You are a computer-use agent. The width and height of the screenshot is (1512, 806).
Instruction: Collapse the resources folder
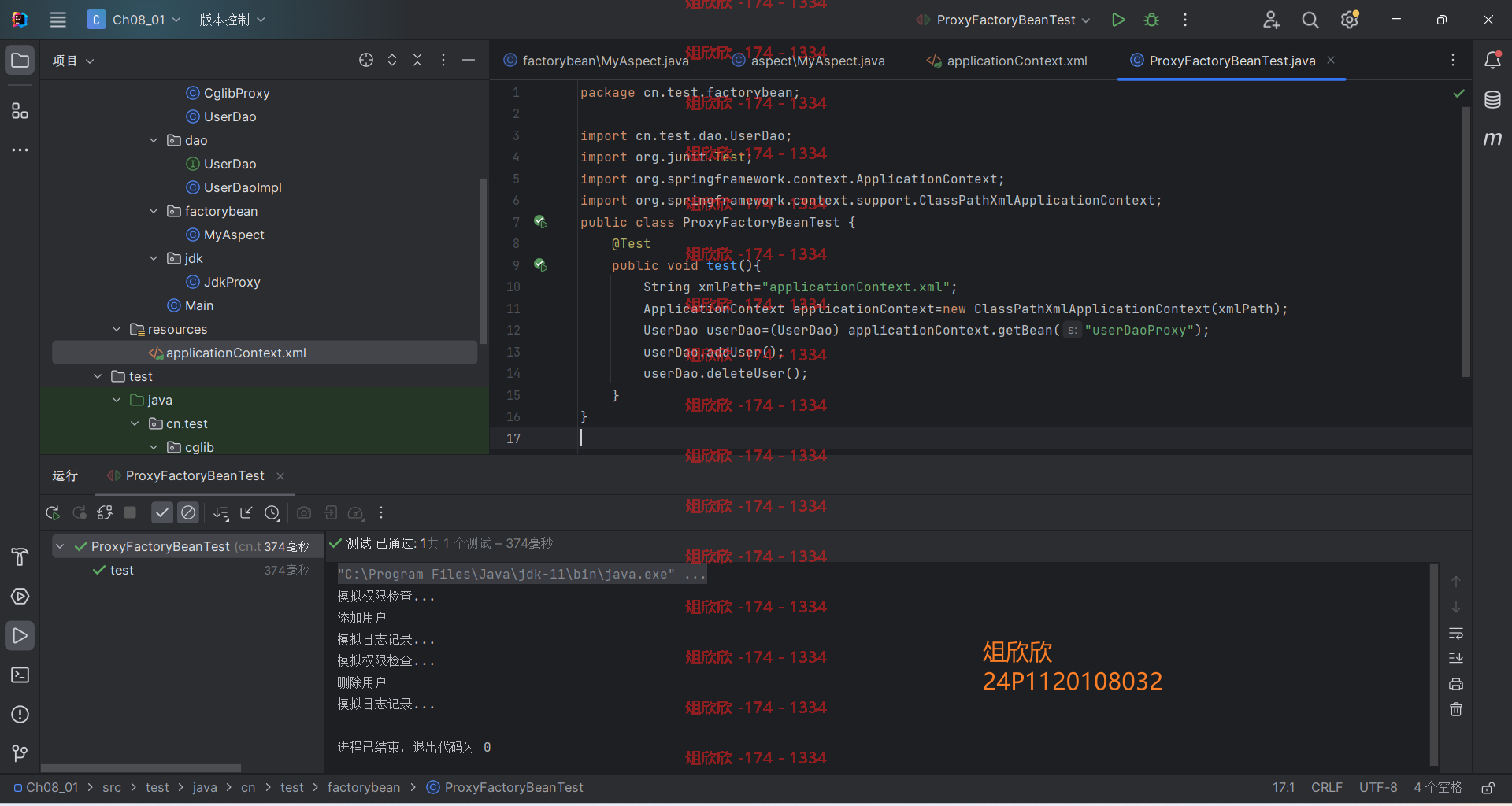[x=117, y=329]
